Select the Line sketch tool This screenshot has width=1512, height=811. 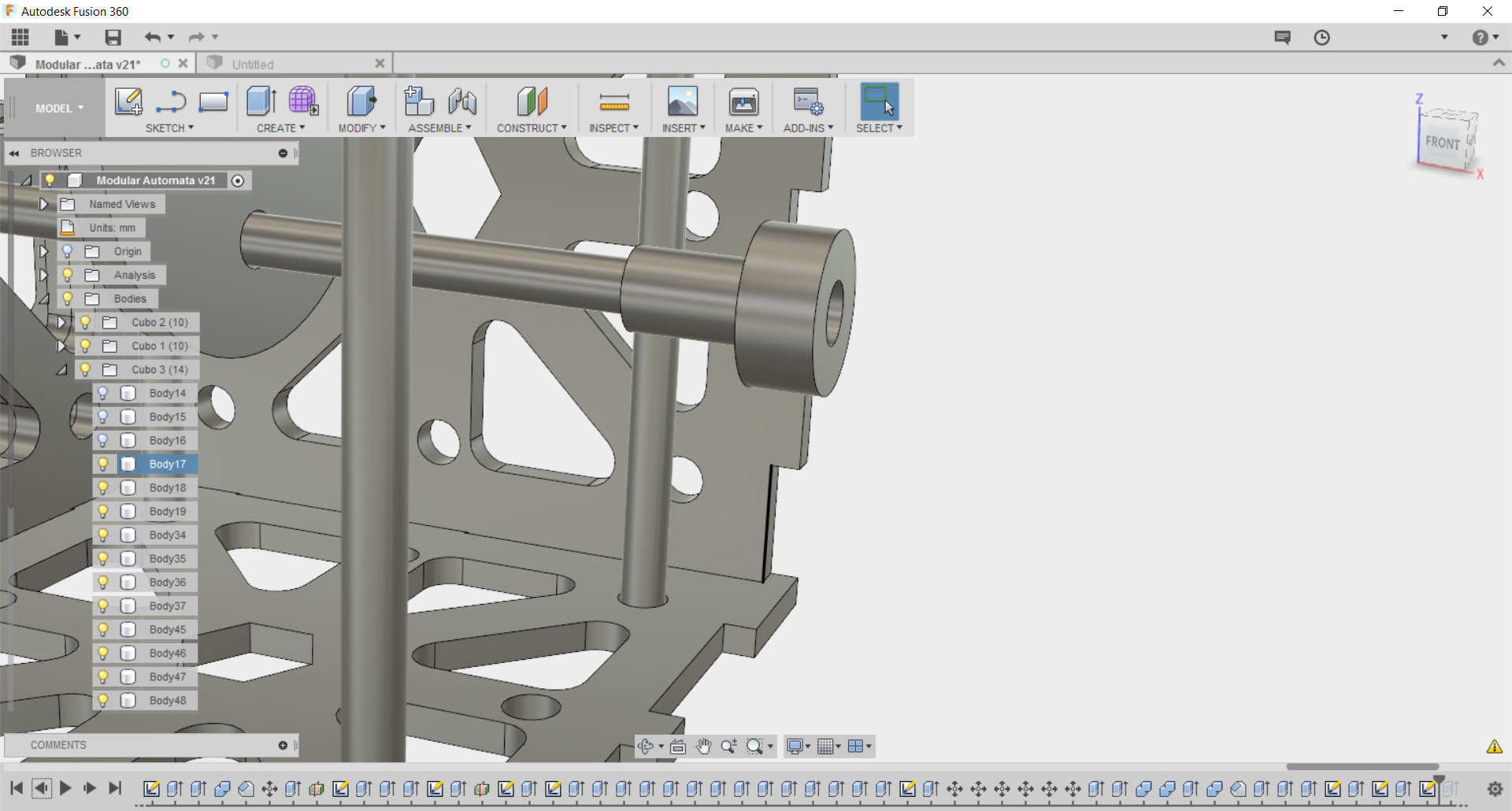coord(171,102)
